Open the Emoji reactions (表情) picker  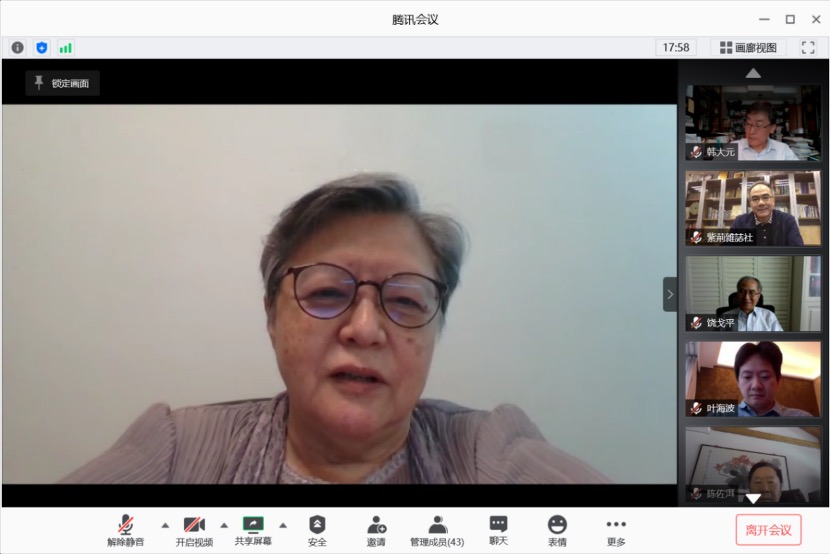557,530
